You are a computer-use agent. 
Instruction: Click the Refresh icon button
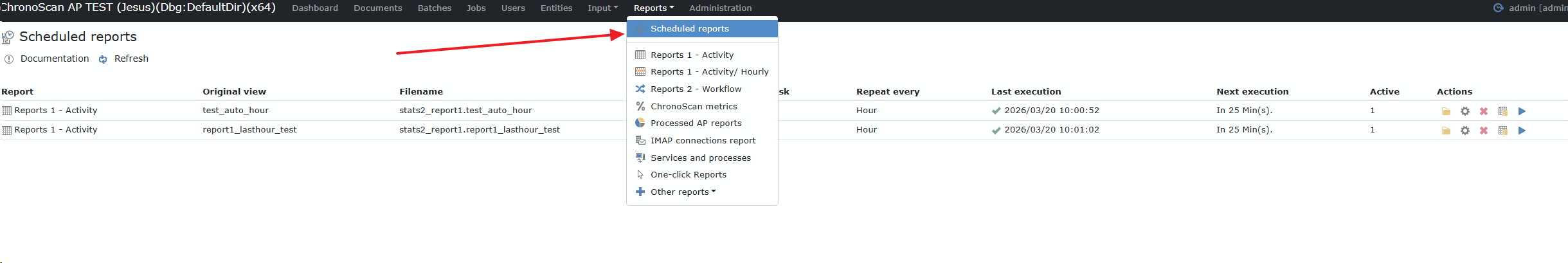(103, 59)
